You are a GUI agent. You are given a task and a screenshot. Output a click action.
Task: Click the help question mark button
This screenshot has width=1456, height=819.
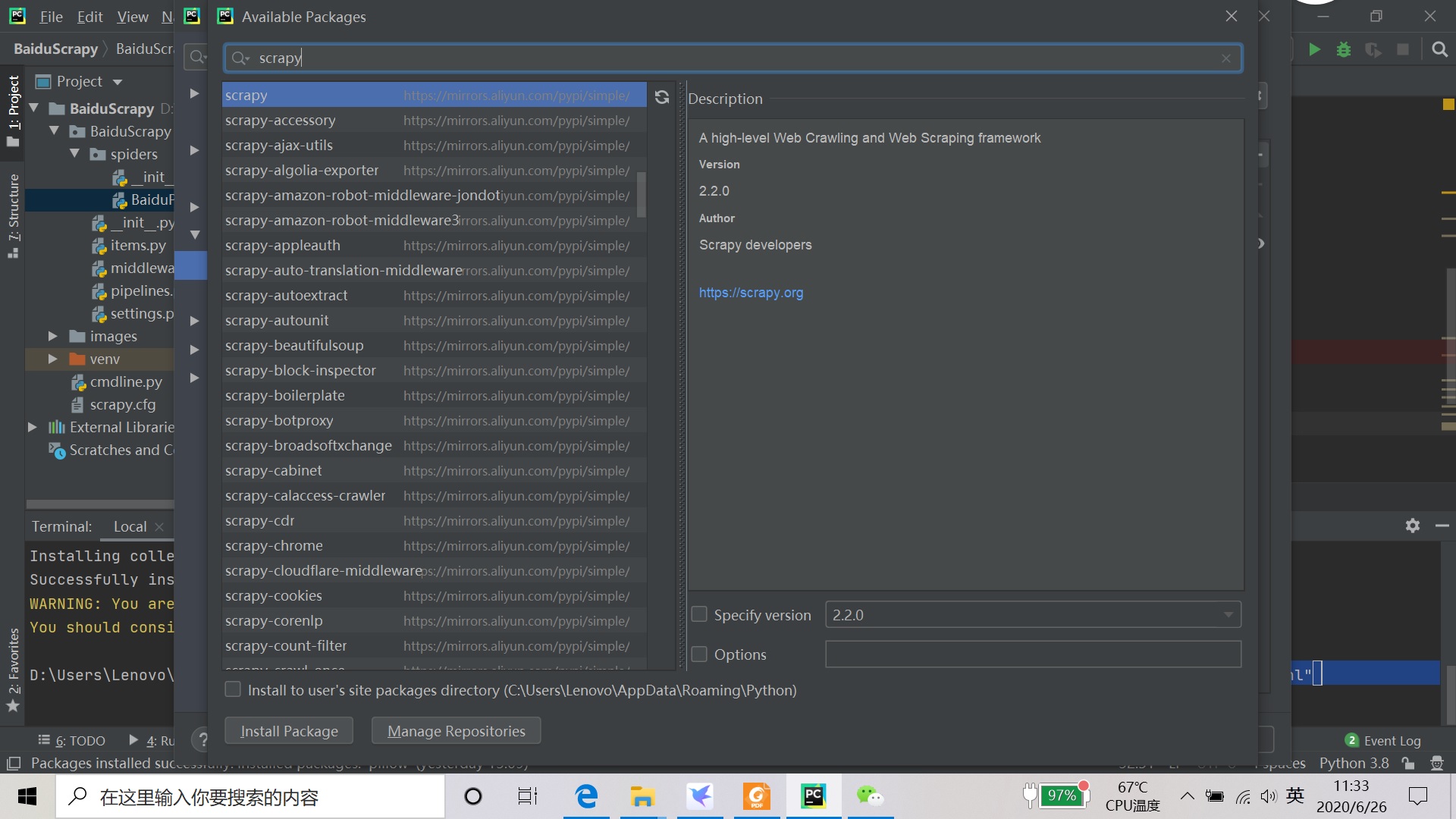coord(201,738)
